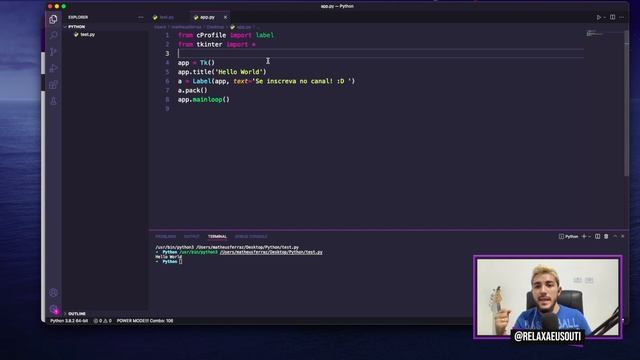Split the editor to the right
This screenshot has width=640, height=360.
(x=613, y=17)
